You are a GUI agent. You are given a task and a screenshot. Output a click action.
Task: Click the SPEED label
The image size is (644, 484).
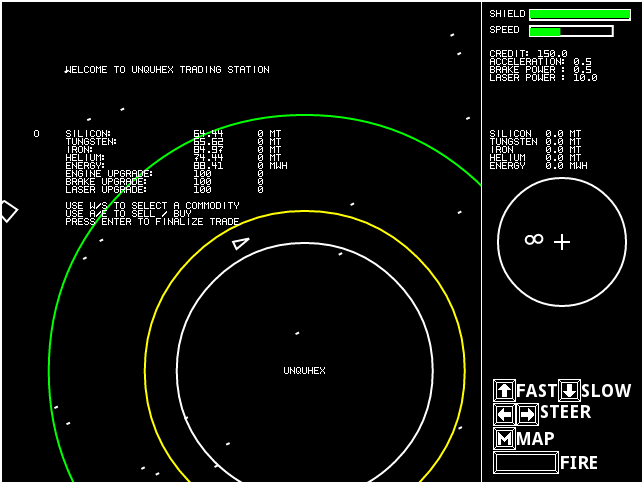(504, 30)
